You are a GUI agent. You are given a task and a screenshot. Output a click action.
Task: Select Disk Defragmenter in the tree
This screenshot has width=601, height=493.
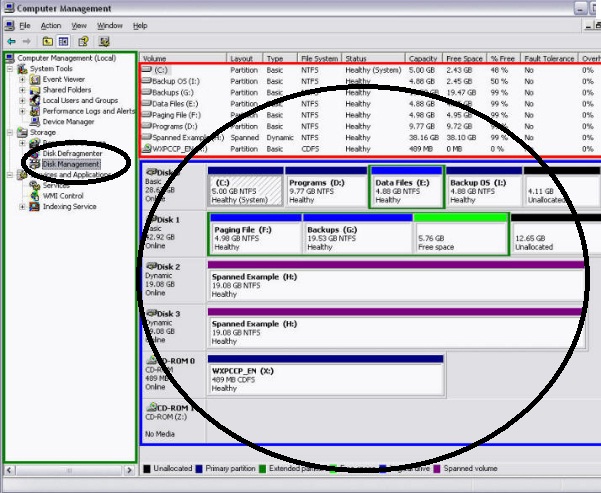[72, 153]
